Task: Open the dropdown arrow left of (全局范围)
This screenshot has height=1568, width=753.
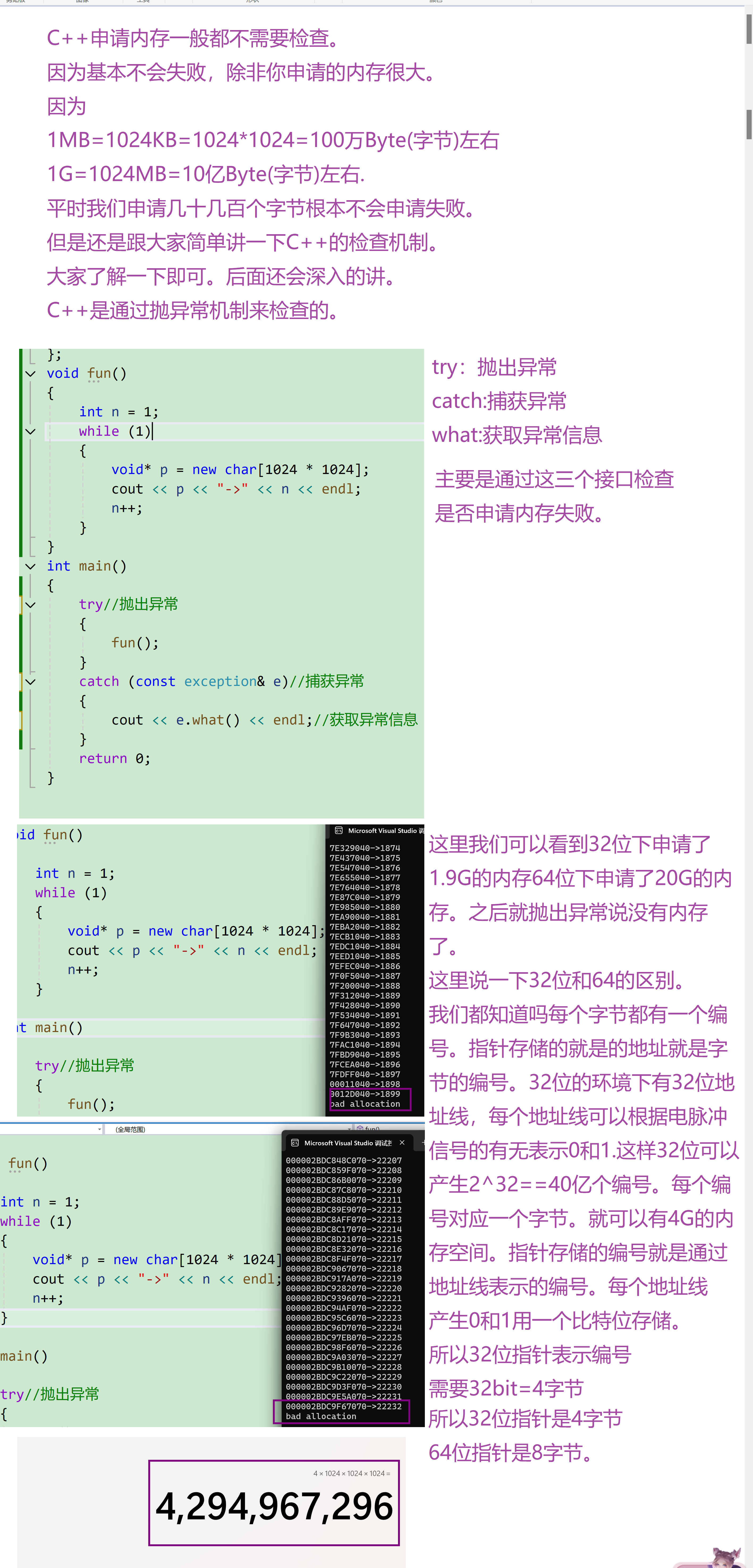Action: (100, 1129)
